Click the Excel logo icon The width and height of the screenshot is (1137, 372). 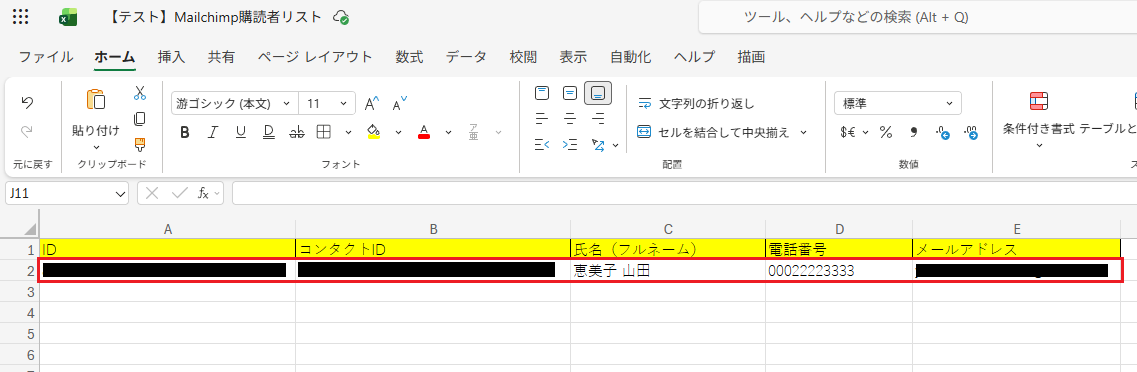68,18
